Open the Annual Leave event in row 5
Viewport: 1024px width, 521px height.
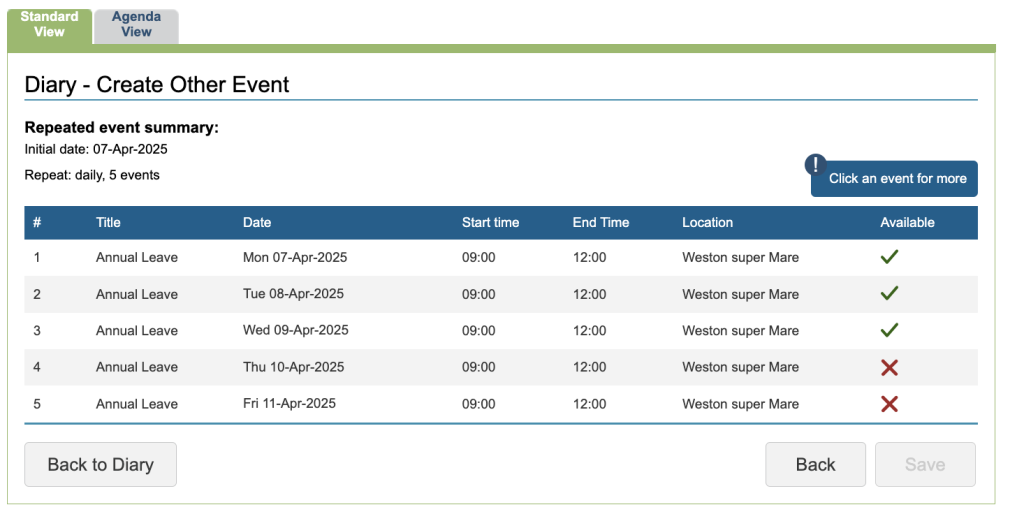137,404
